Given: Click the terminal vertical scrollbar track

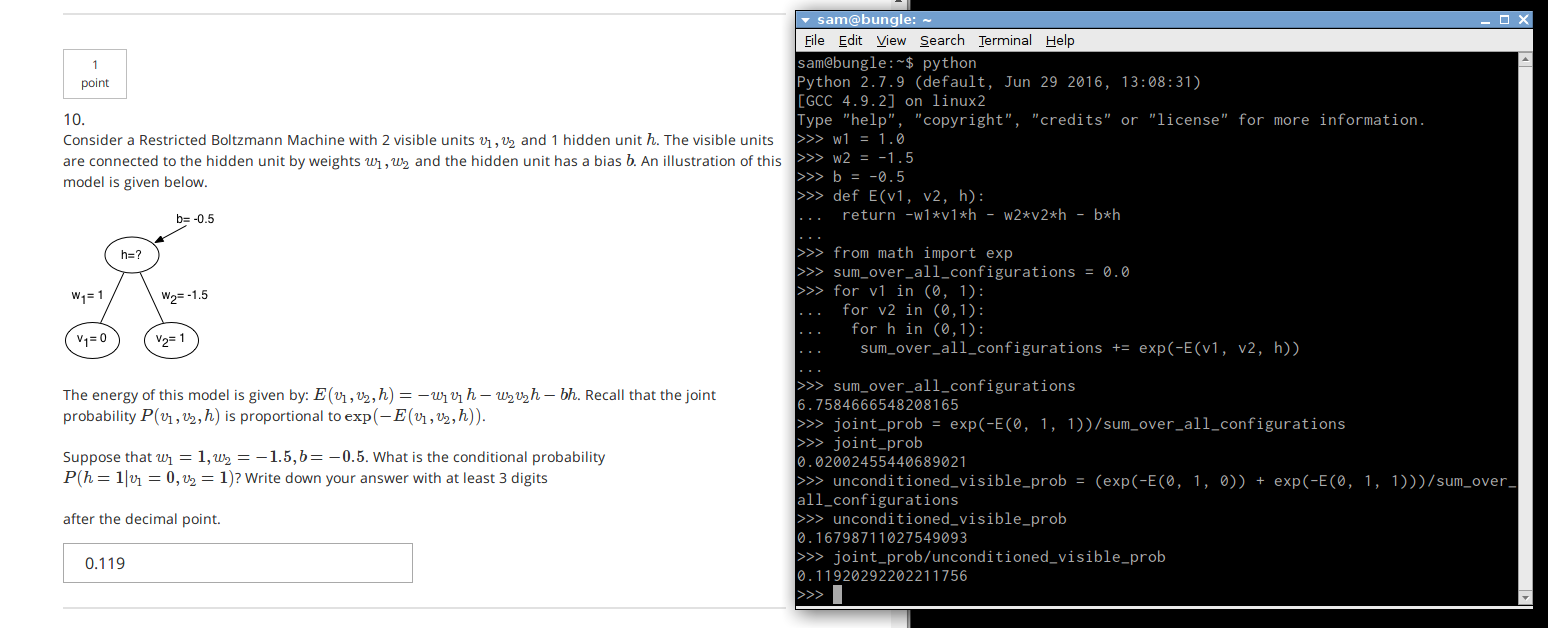Looking at the screenshot, I should pos(1524,328).
